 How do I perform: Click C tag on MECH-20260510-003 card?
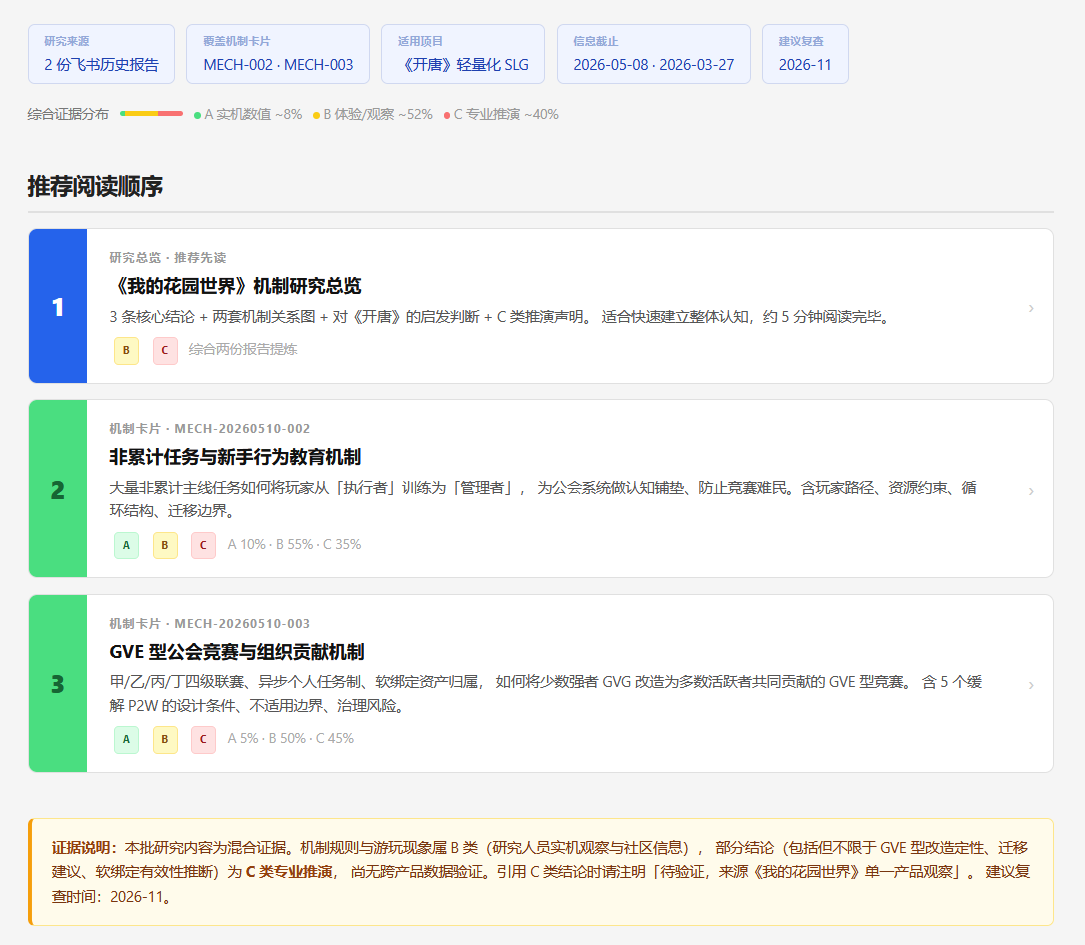coord(203,739)
